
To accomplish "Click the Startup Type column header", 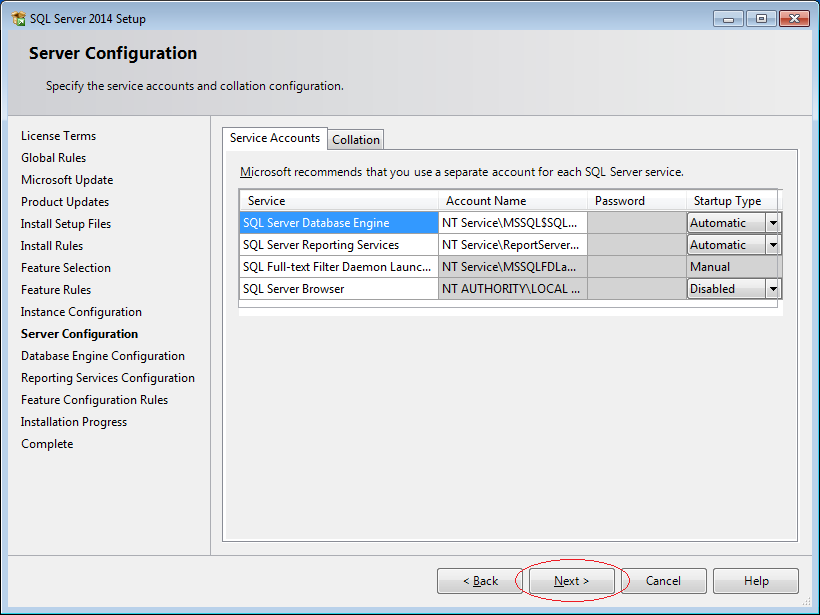I will 732,201.
